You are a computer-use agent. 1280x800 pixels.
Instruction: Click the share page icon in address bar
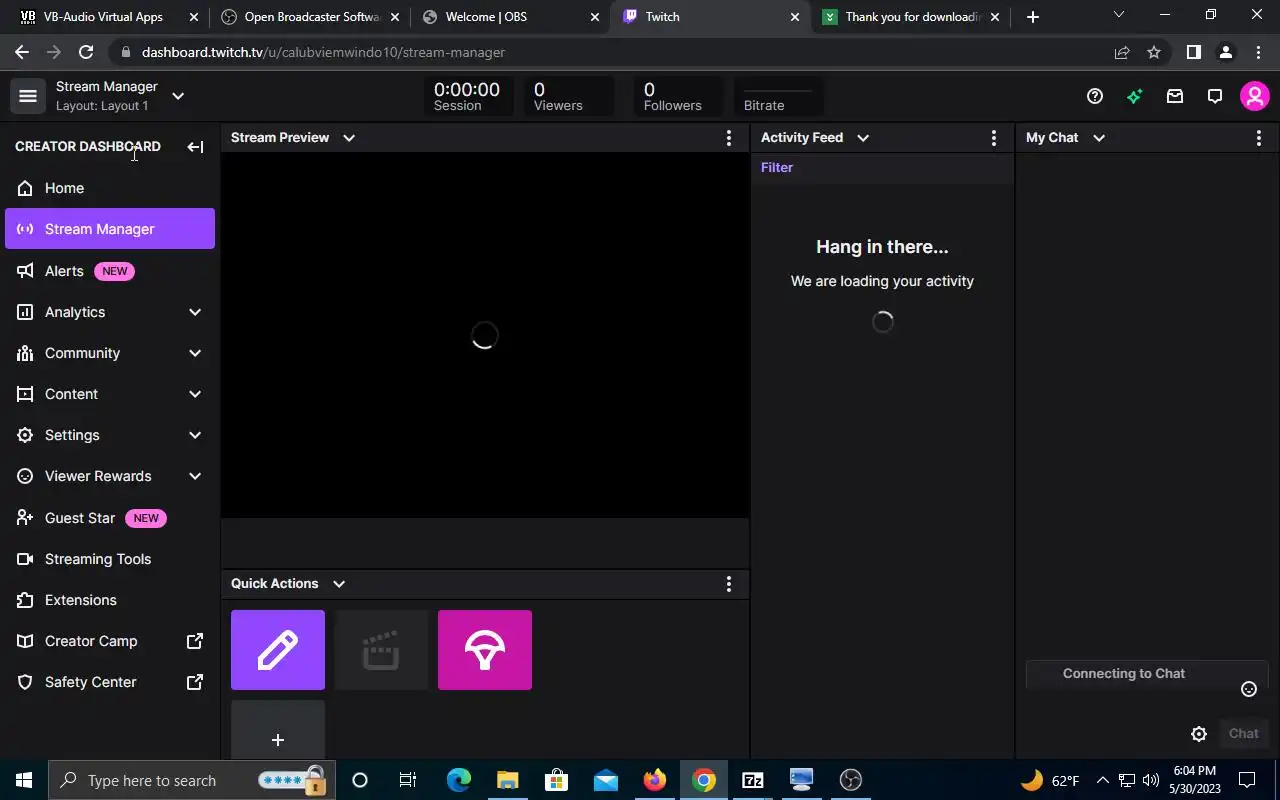point(1122,52)
